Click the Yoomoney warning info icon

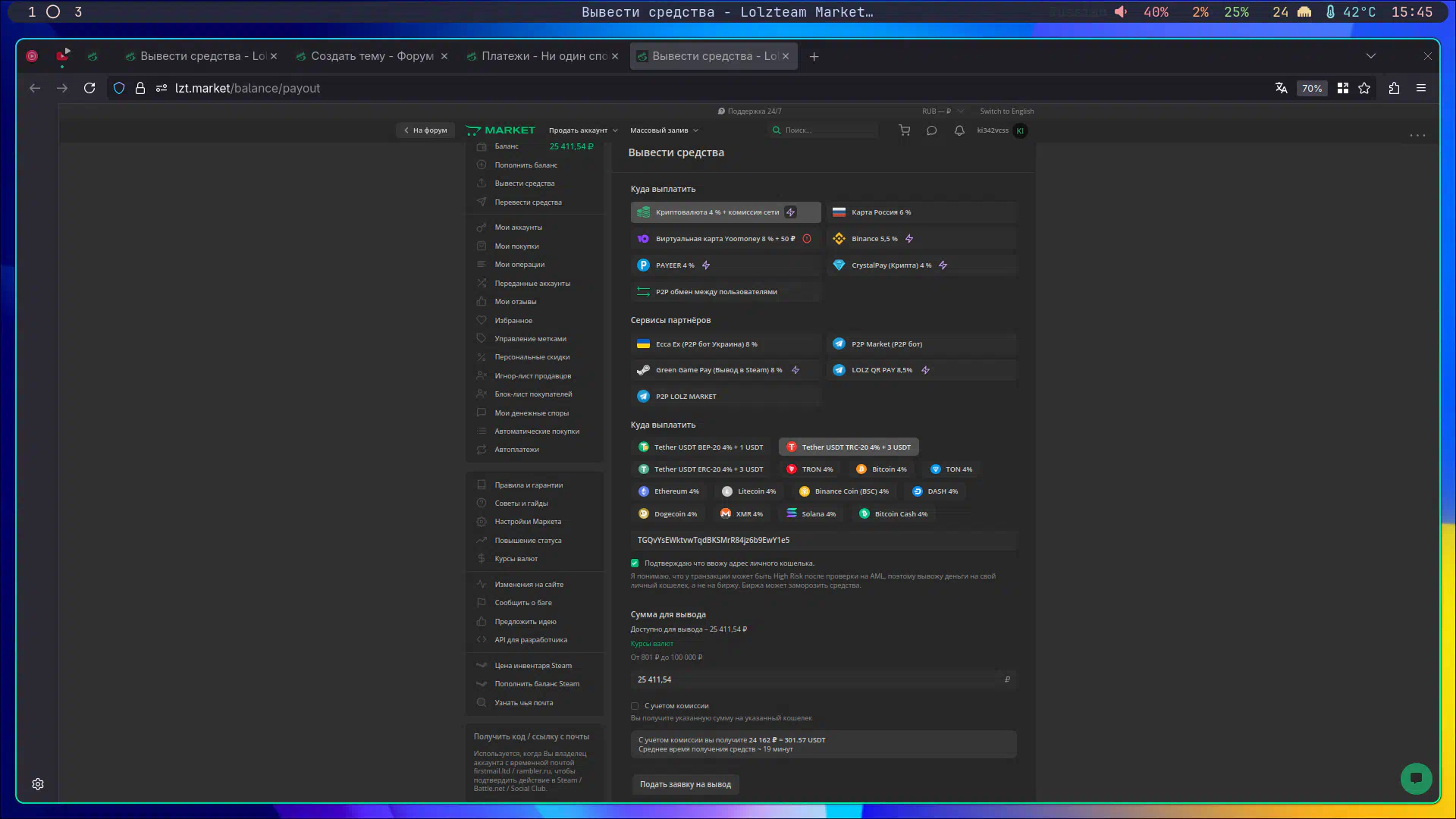point(807,239)
